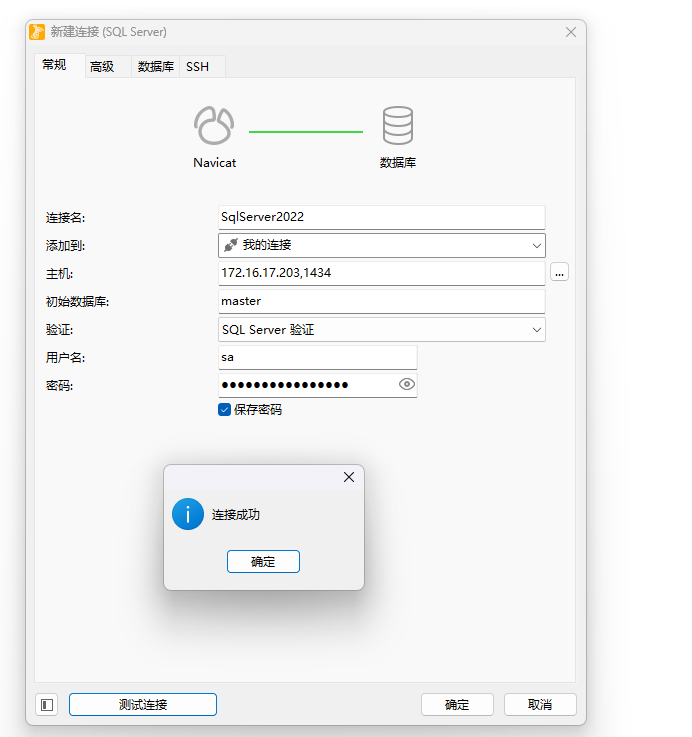Click the 保存密码 label text
Image resolution: width=692 pixels, height=737 pixels.
click(x=258, y=410)
